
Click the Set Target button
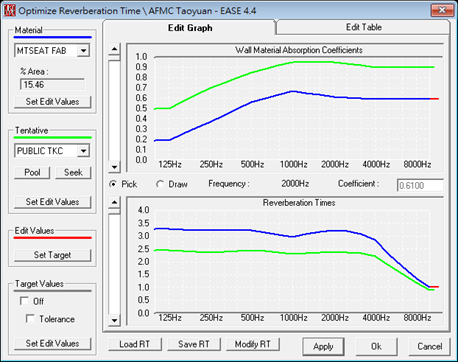click(52, 255)
